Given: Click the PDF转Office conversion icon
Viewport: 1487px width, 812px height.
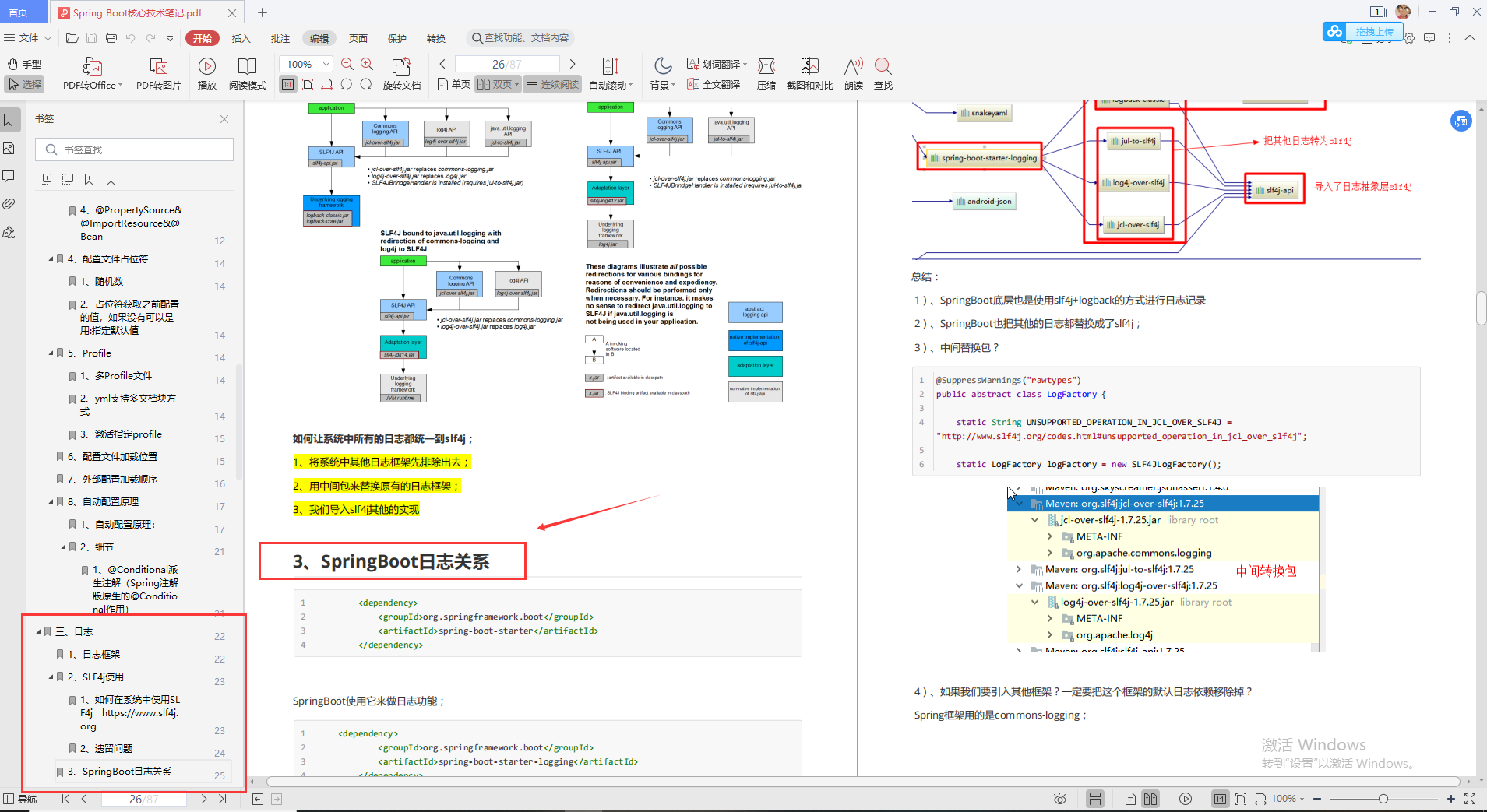Looking at the screenshot, I should tap(92, 67).
